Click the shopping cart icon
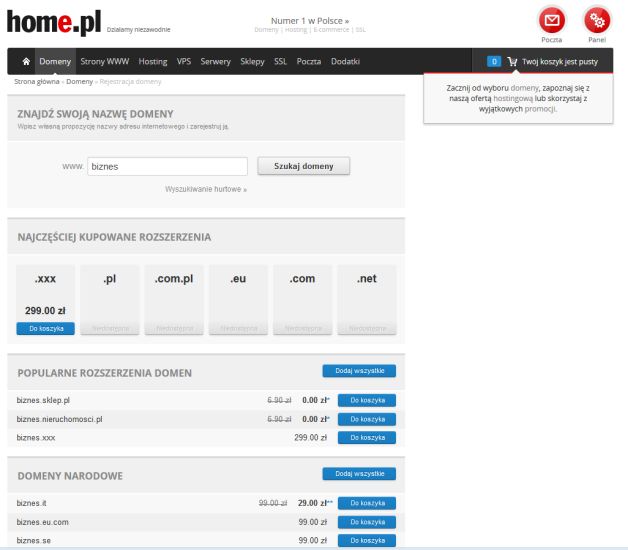 pyautogui.click(x=512, y=62)
